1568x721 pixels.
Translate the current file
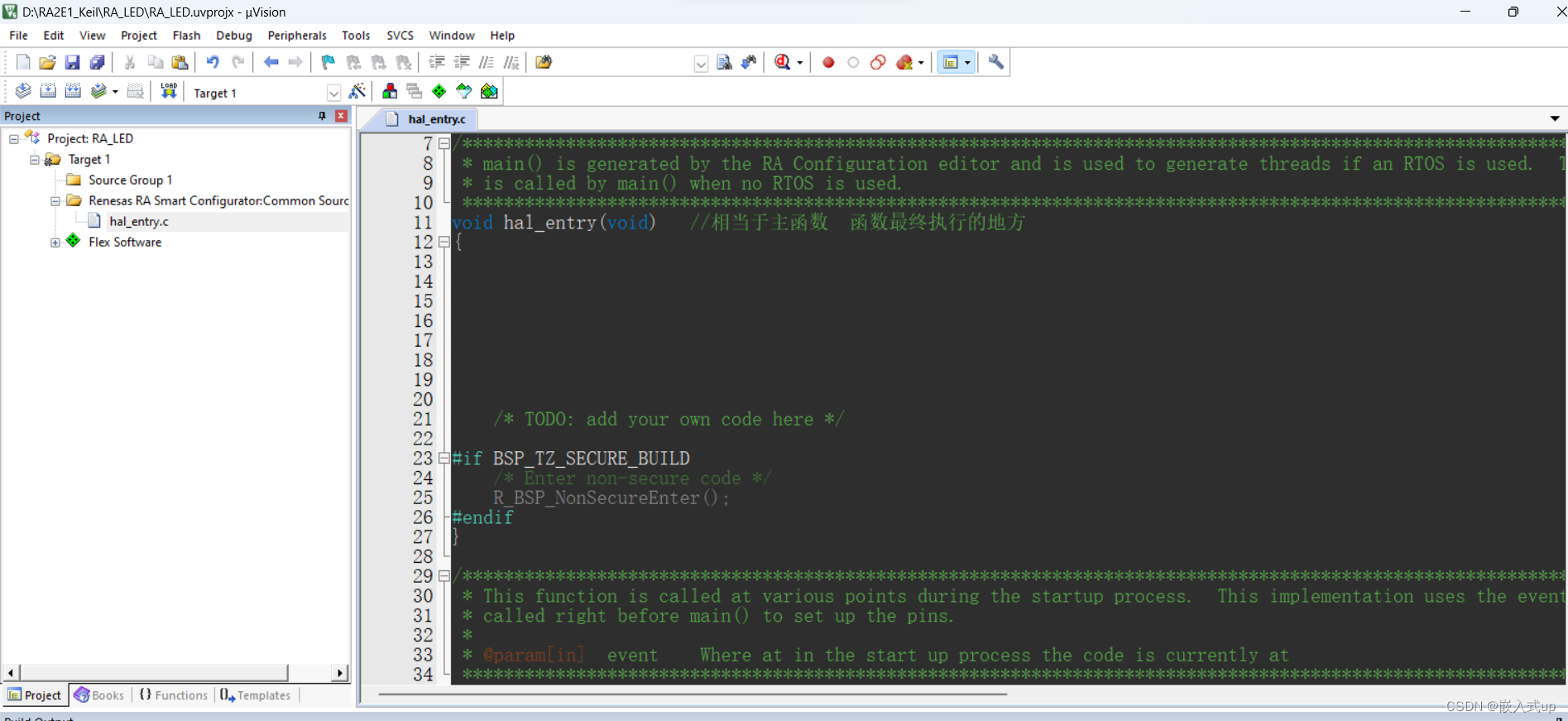[x=23, y=91]
